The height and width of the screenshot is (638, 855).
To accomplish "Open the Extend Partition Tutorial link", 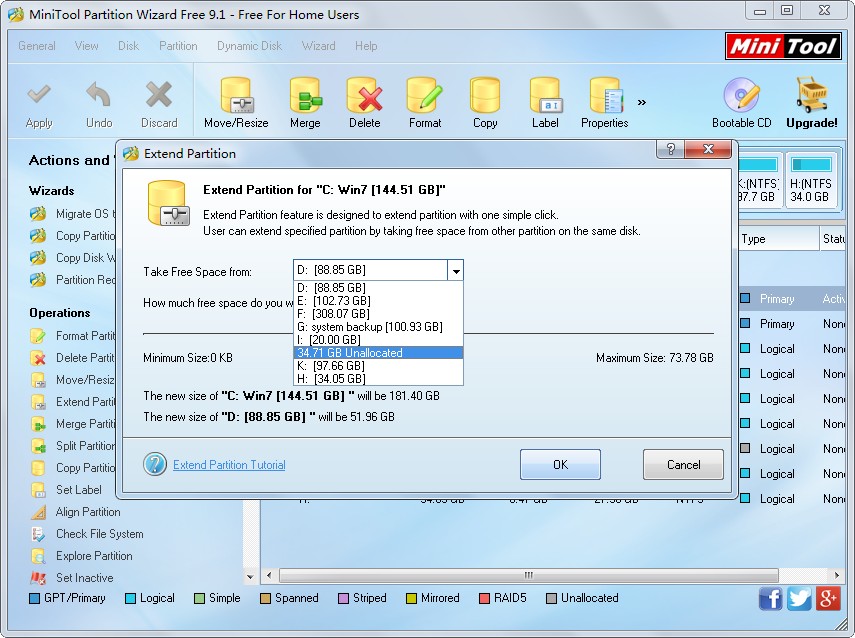I will tap(229, 465).
